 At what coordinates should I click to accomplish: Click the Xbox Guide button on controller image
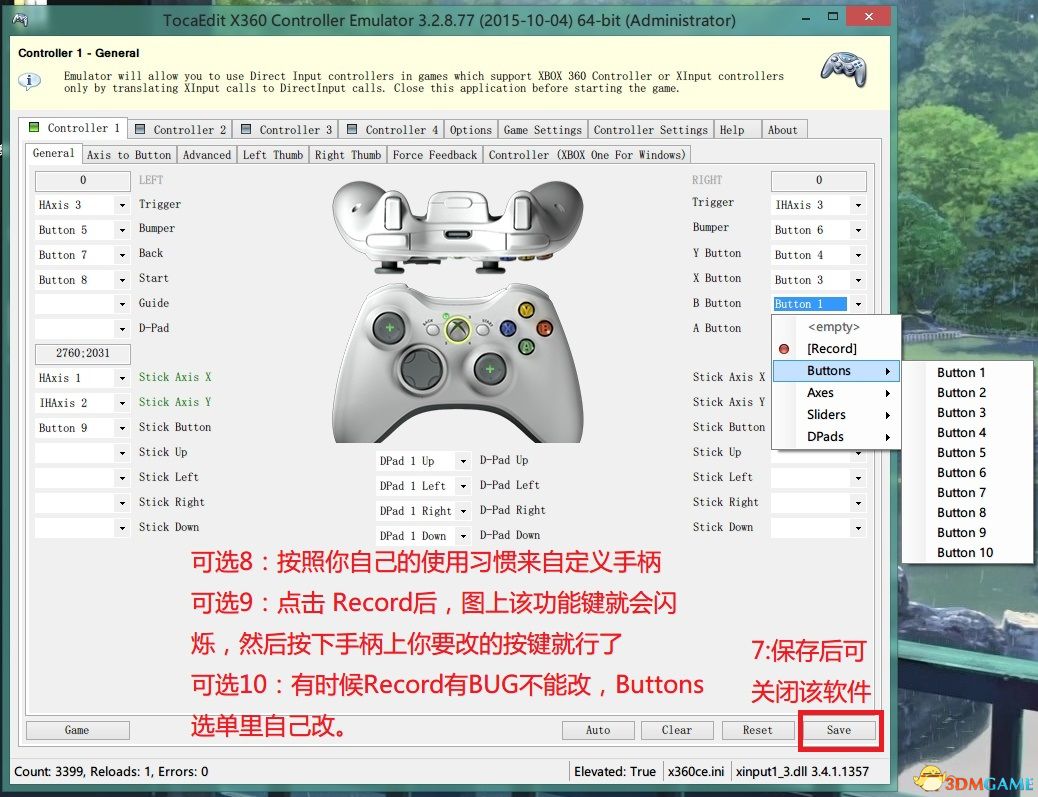457,329
